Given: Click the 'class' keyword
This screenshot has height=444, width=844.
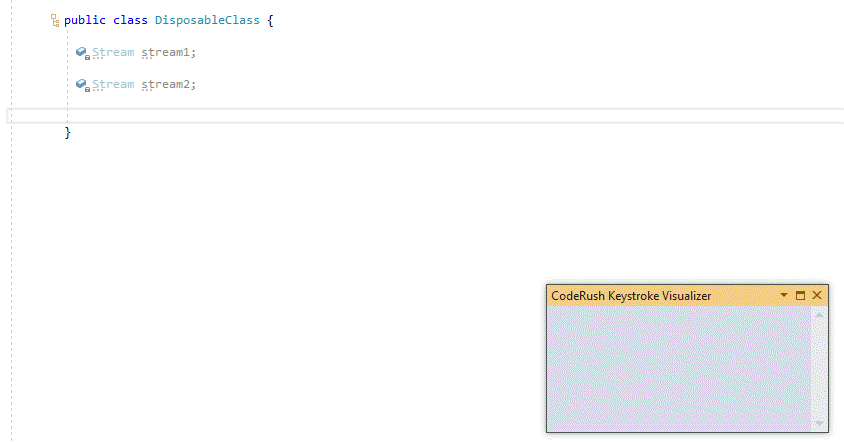Looking at the screenshot, I should [130, 20].
